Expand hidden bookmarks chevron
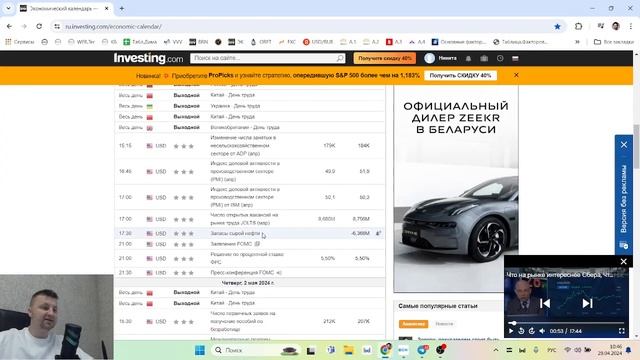This screenshot has height=360, width=640. pos(577,42)
